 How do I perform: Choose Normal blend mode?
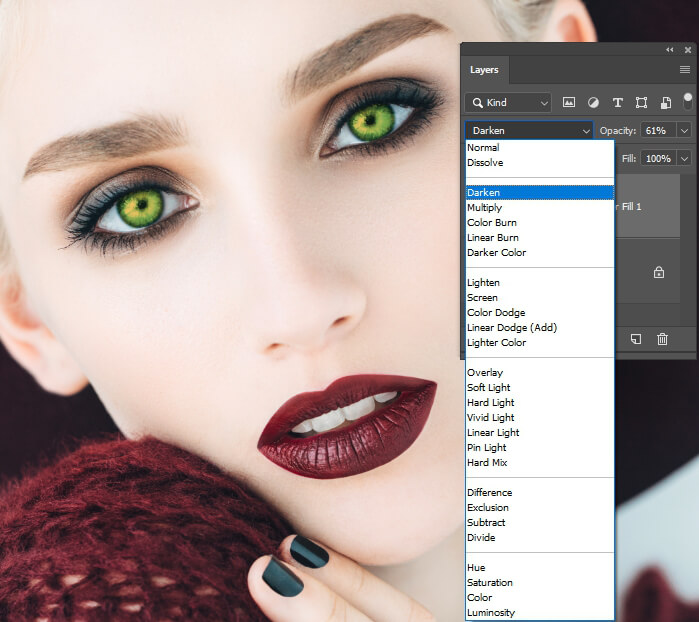(x=540, y=148)
